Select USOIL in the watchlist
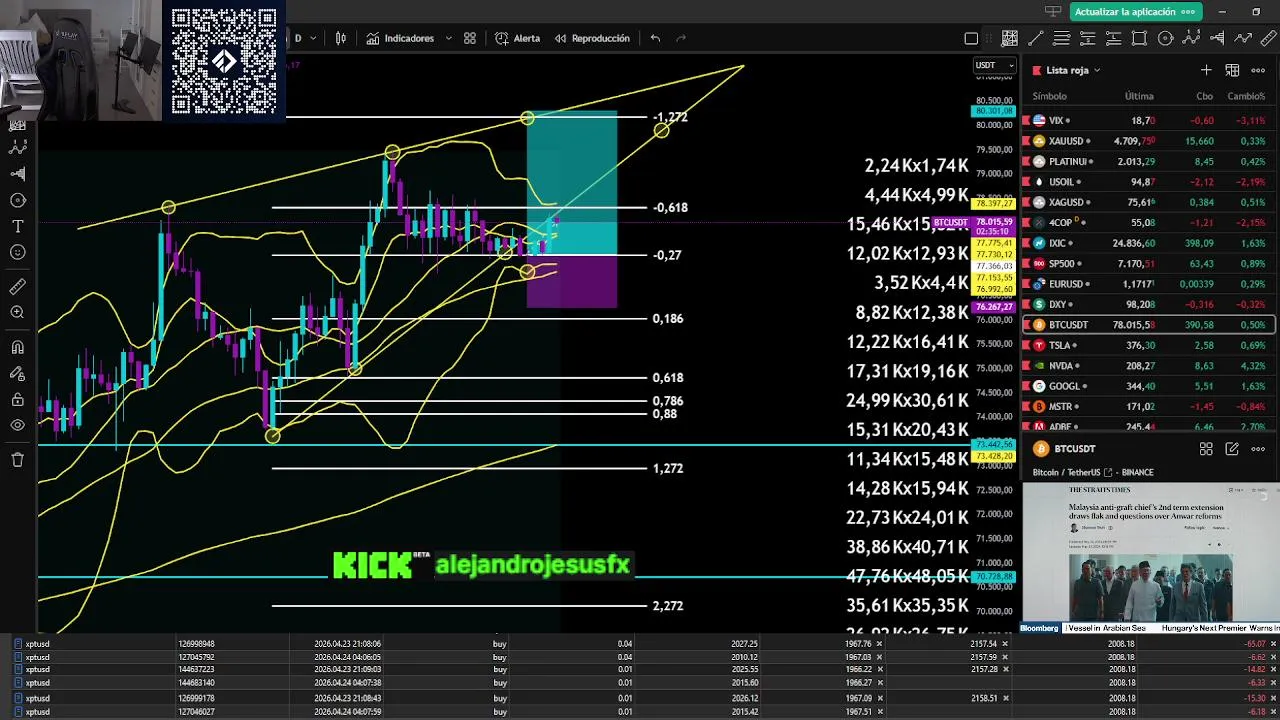This screenshot has width=1280, height=720. point(1148,182)
